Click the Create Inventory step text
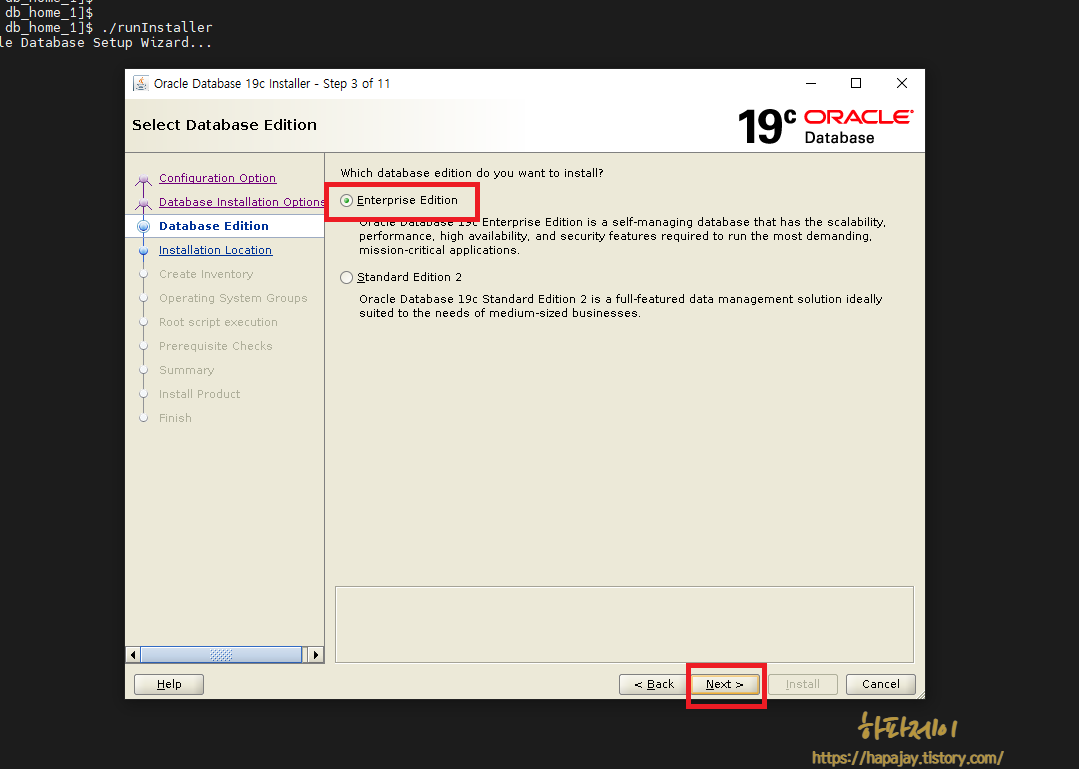Image resolution: width=1079 pixels, height=769 pixels. coord(206,274)
